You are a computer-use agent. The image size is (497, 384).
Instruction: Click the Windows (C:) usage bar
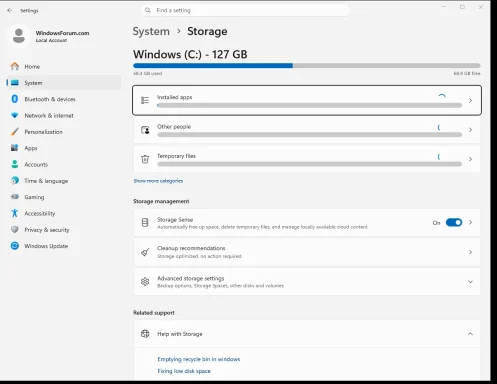[307, 66]
